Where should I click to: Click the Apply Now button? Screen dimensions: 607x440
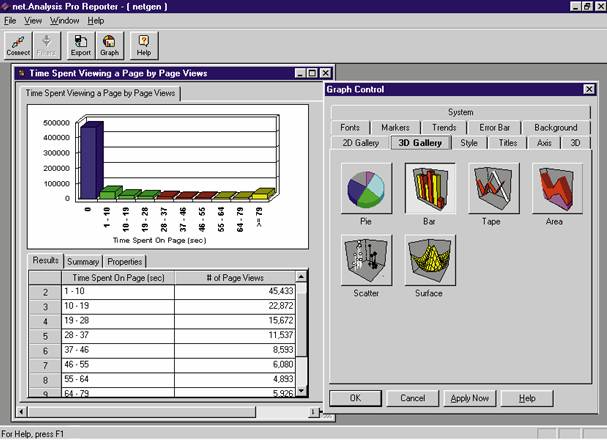470,398
